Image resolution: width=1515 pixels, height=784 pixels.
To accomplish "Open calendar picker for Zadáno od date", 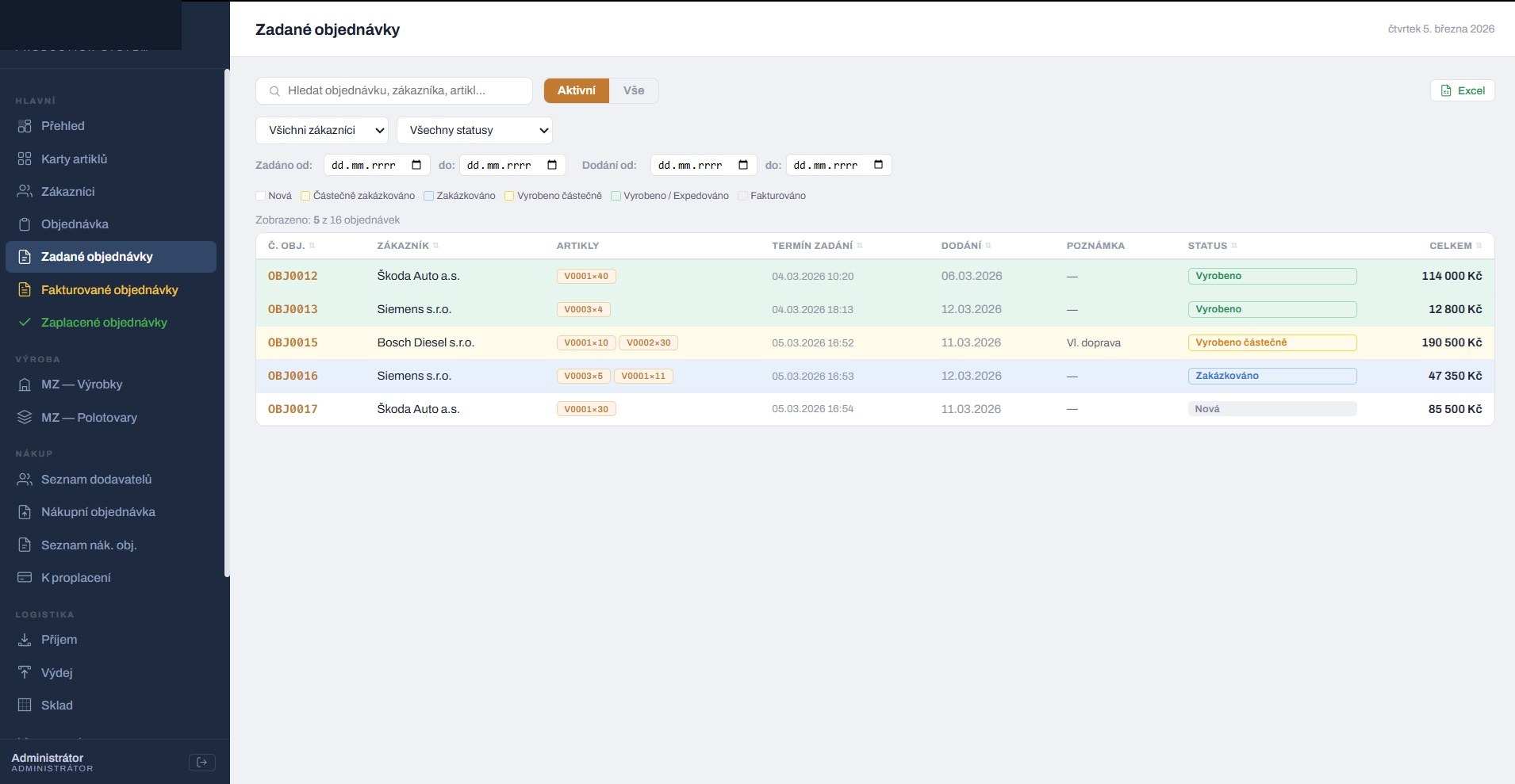I will click(416, 165).
